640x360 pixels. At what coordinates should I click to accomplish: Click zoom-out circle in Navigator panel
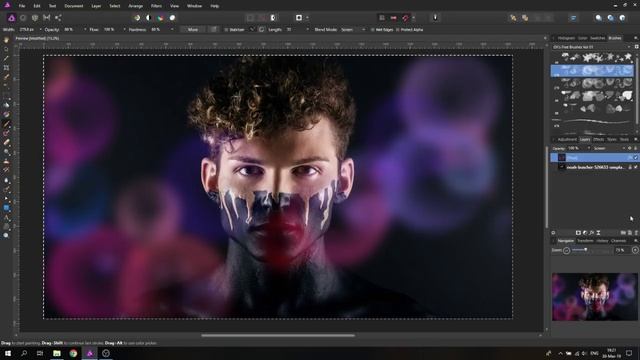pos(567,251)
